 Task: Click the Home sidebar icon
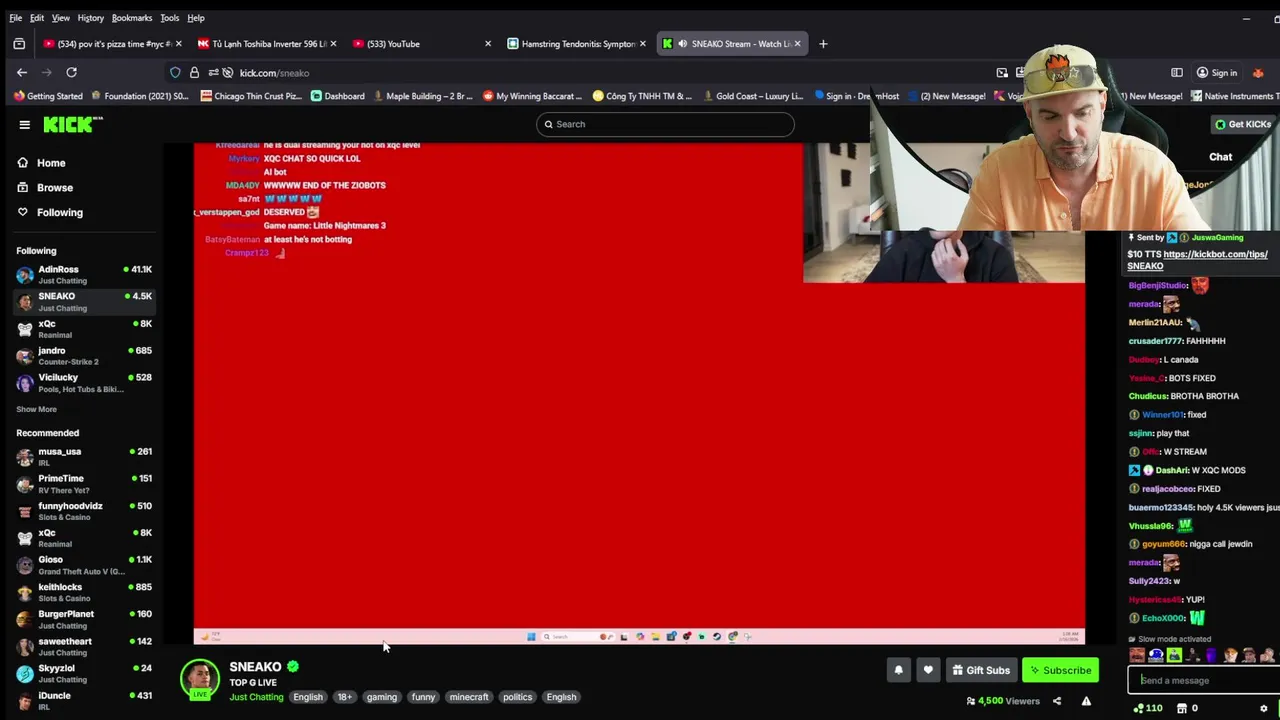pos(23,163)
